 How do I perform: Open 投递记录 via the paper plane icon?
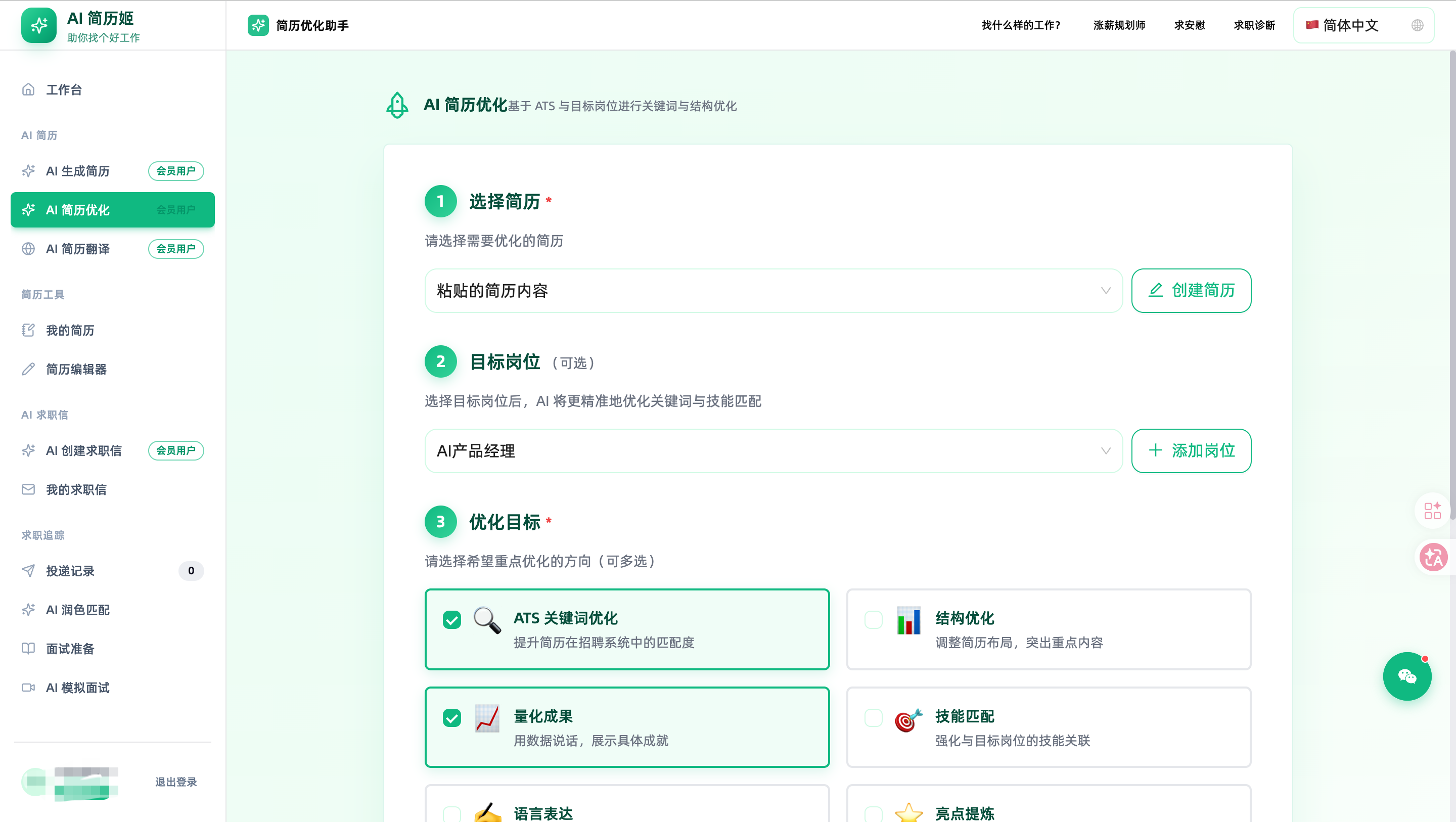point(28,571)
